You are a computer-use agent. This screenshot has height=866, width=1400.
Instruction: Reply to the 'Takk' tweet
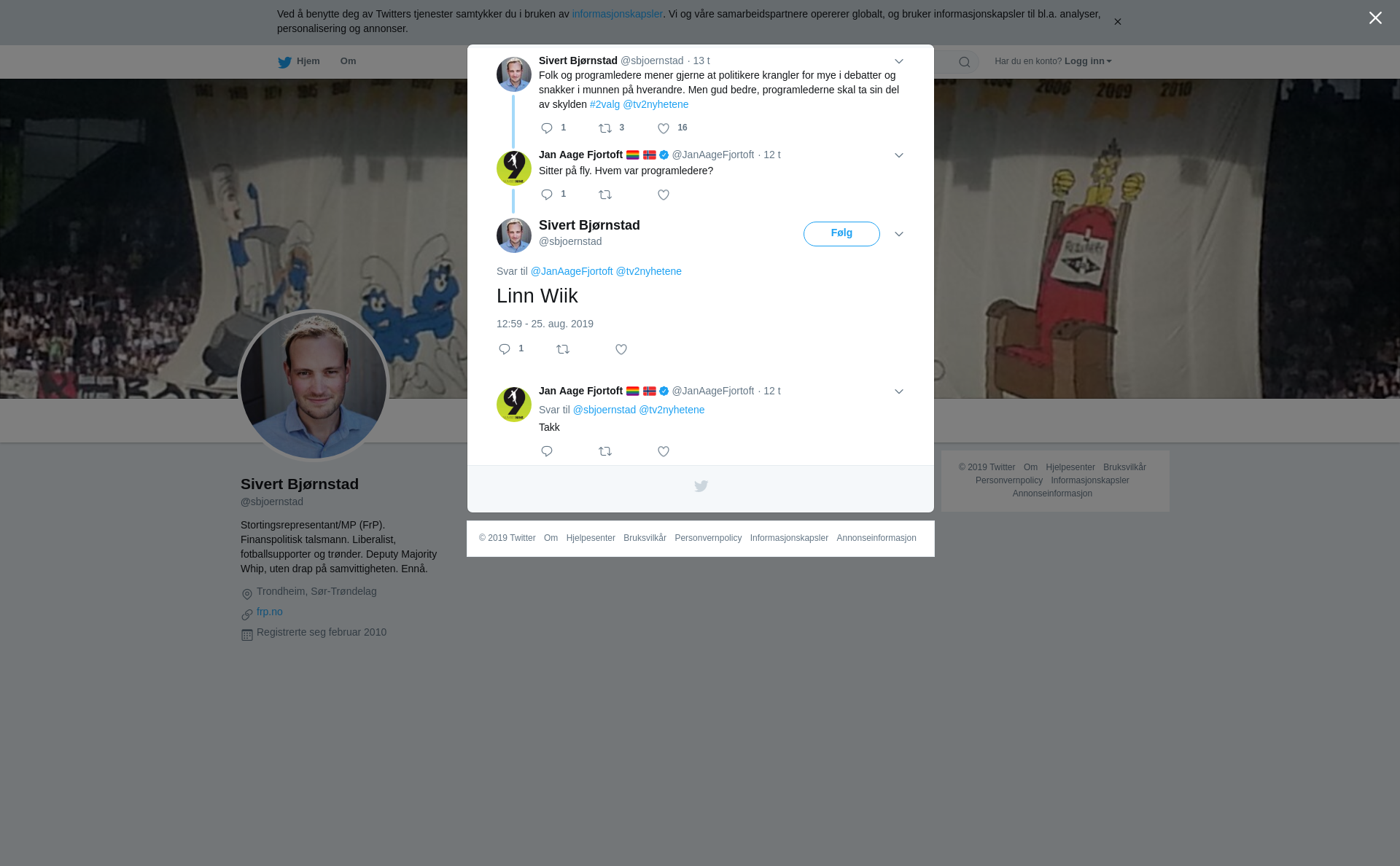(x=547, y=451)
